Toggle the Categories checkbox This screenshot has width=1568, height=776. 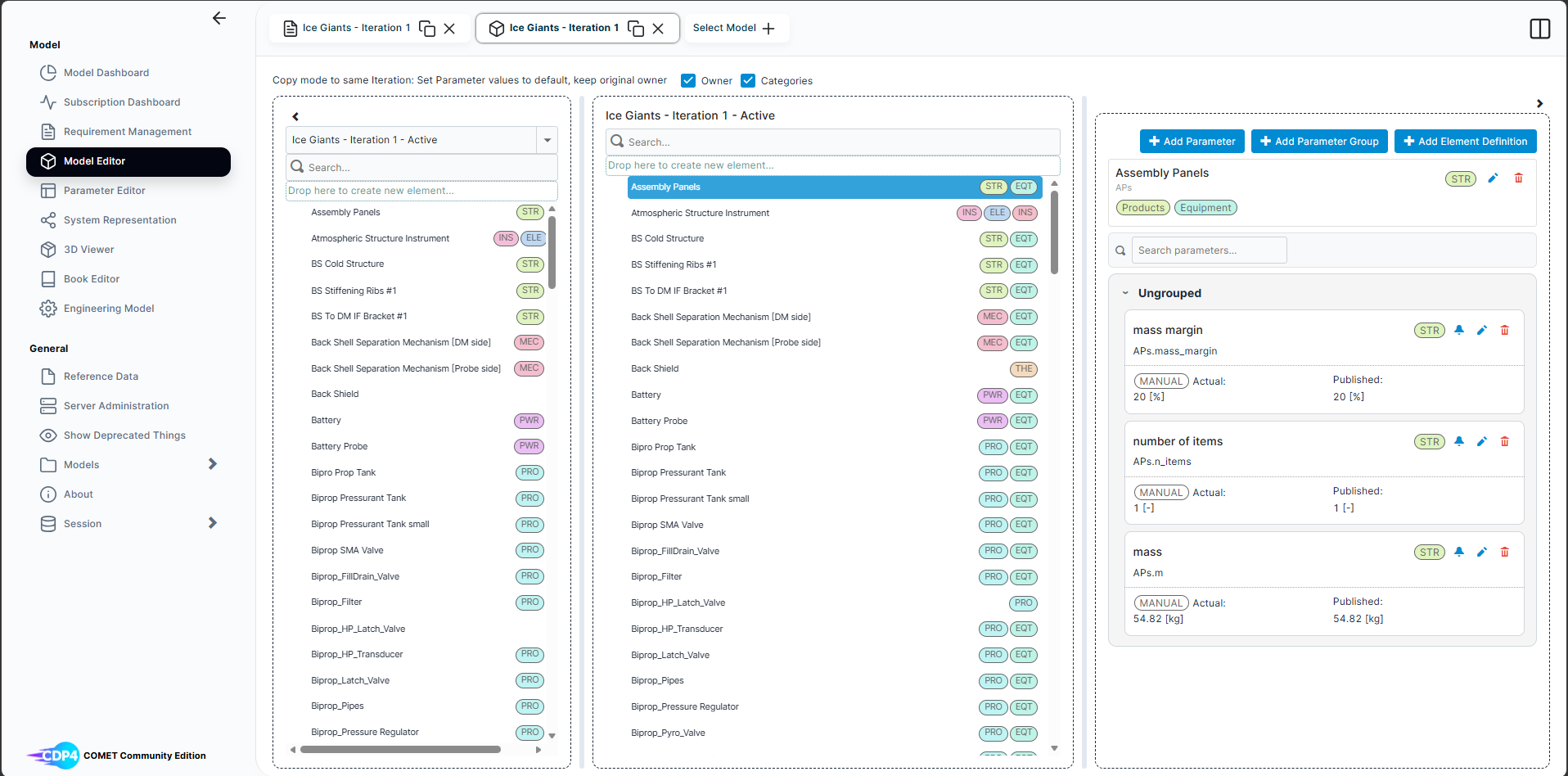pos(748,80)
